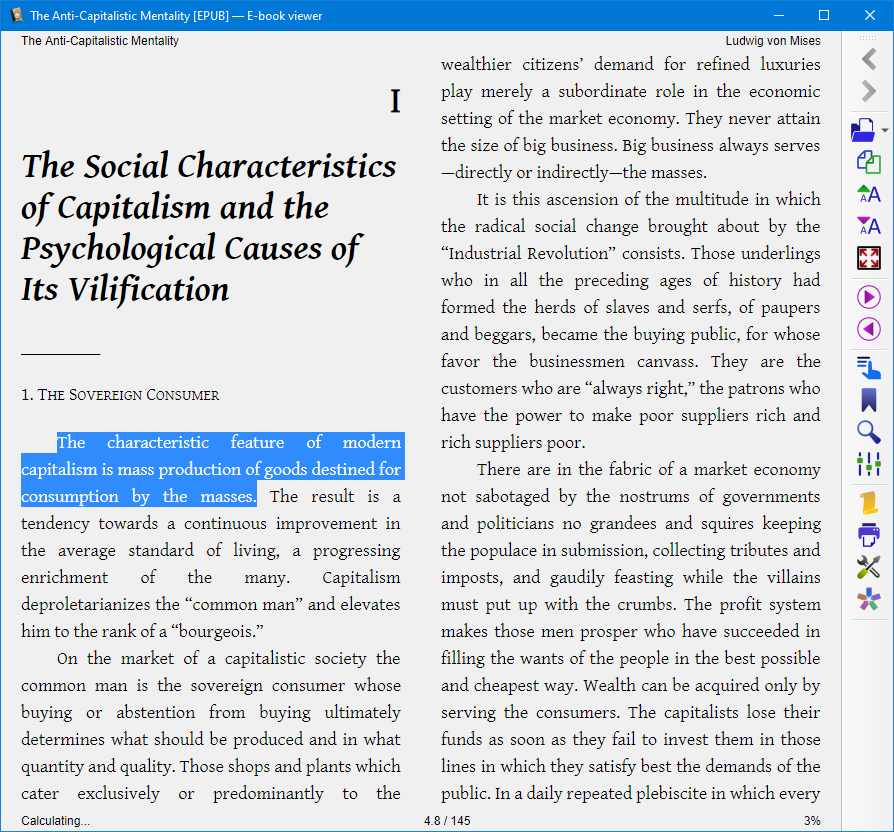Click chapter numeral I

[x=395, y=101]
